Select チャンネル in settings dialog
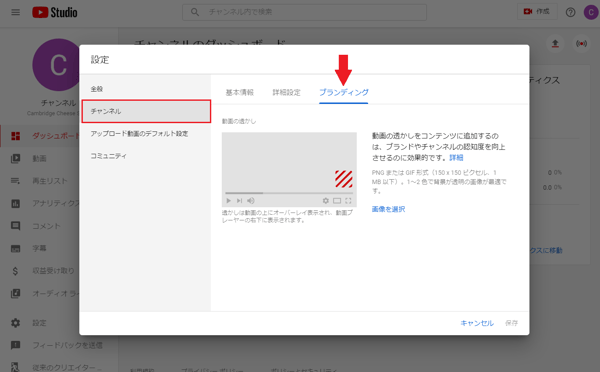Screen dimensions: 600x372 146,111
